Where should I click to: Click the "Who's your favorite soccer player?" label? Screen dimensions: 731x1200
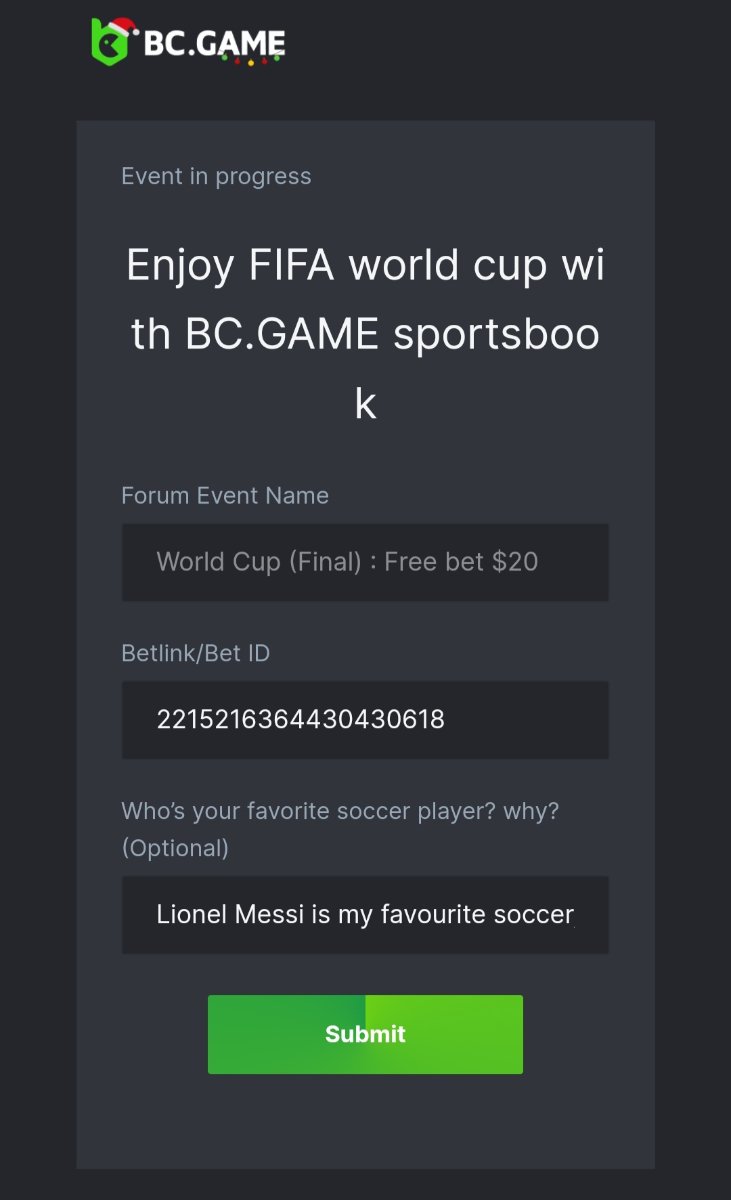[x=340, y=810]
